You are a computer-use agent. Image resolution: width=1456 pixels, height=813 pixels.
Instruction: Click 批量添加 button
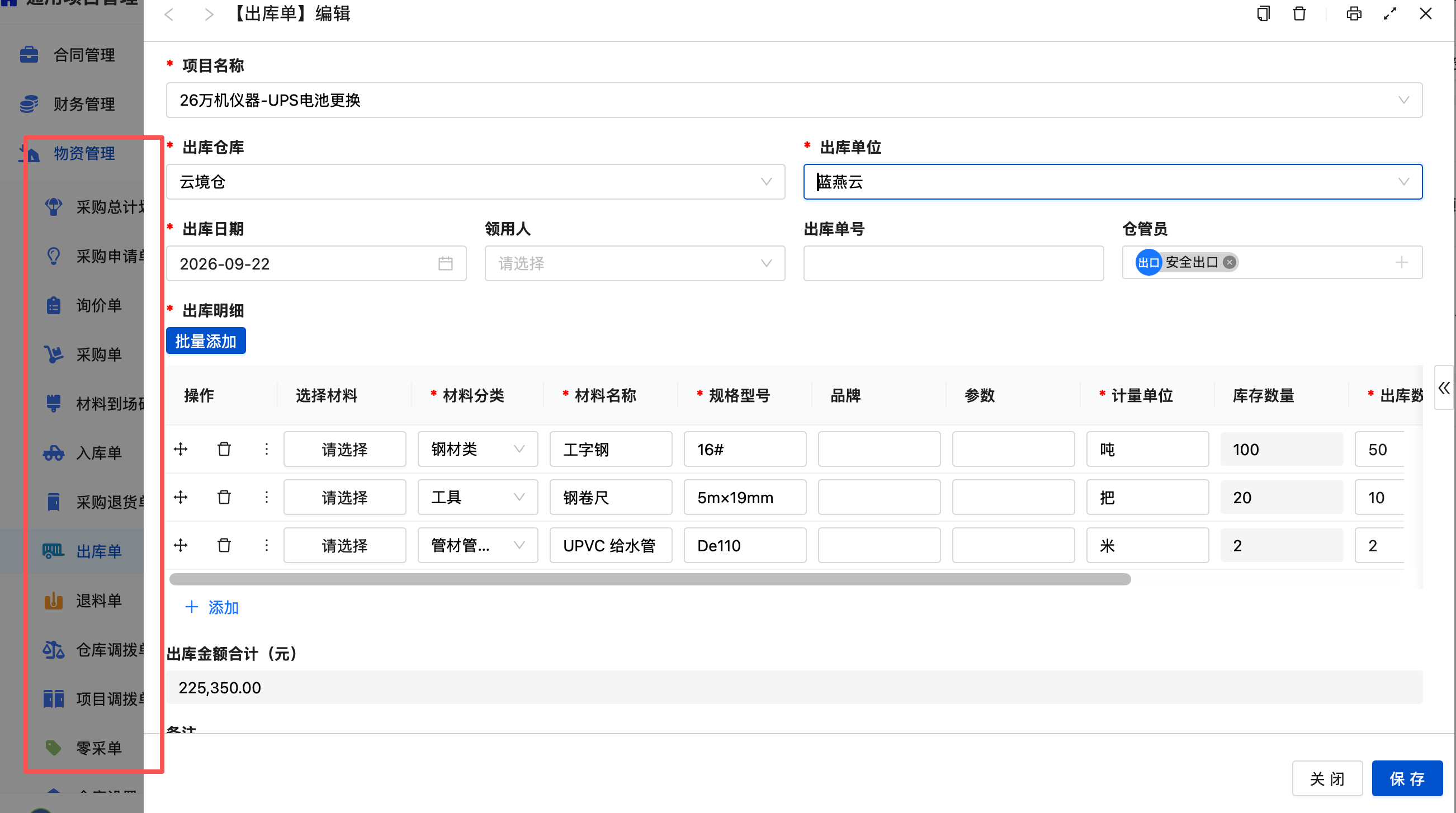(206, 341)
